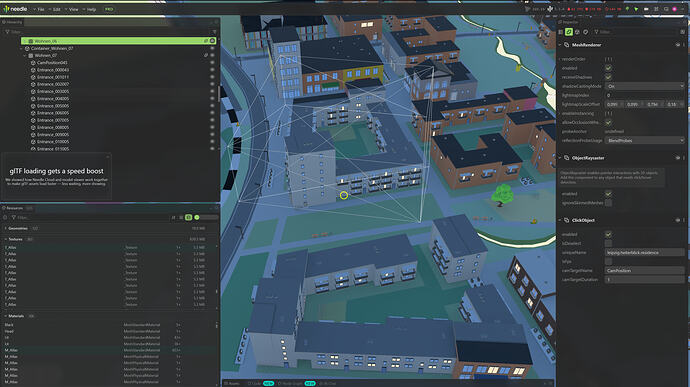Viewport: 690px width, 387px height.
Task: Click the list view icon in Resources toolbar
Action: click(181, 217)
